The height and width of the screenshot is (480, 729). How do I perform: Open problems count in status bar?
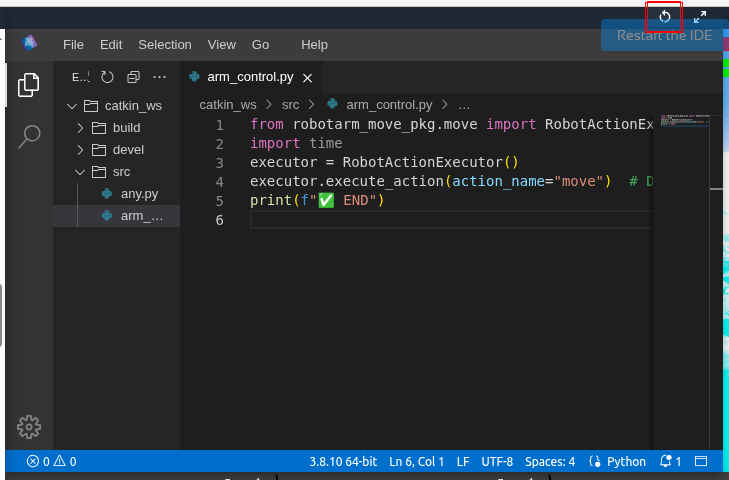52,461
